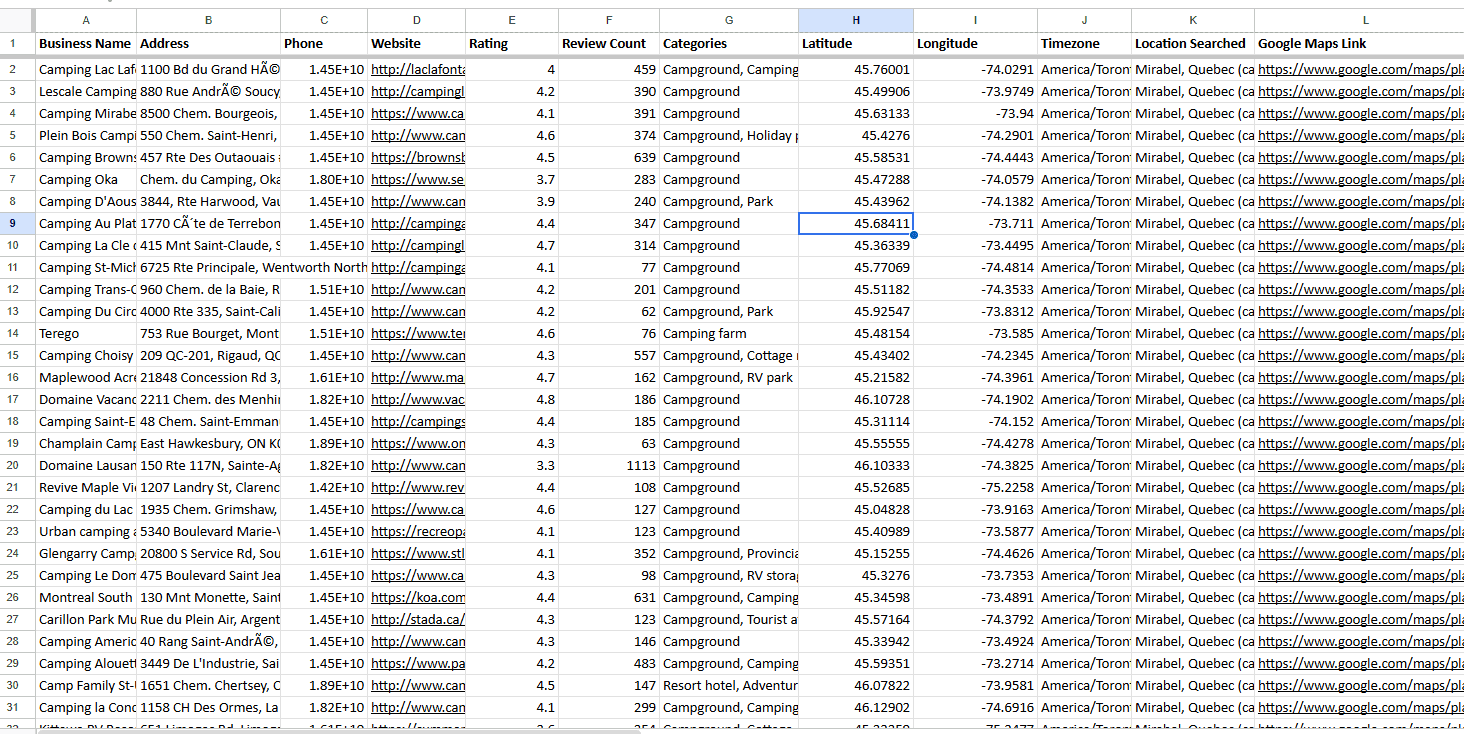Viewport: 1464px width, 734px height.
Task: Click the rating cell showing 3.7
Action: pyautogui.click(x=512, y=180)
